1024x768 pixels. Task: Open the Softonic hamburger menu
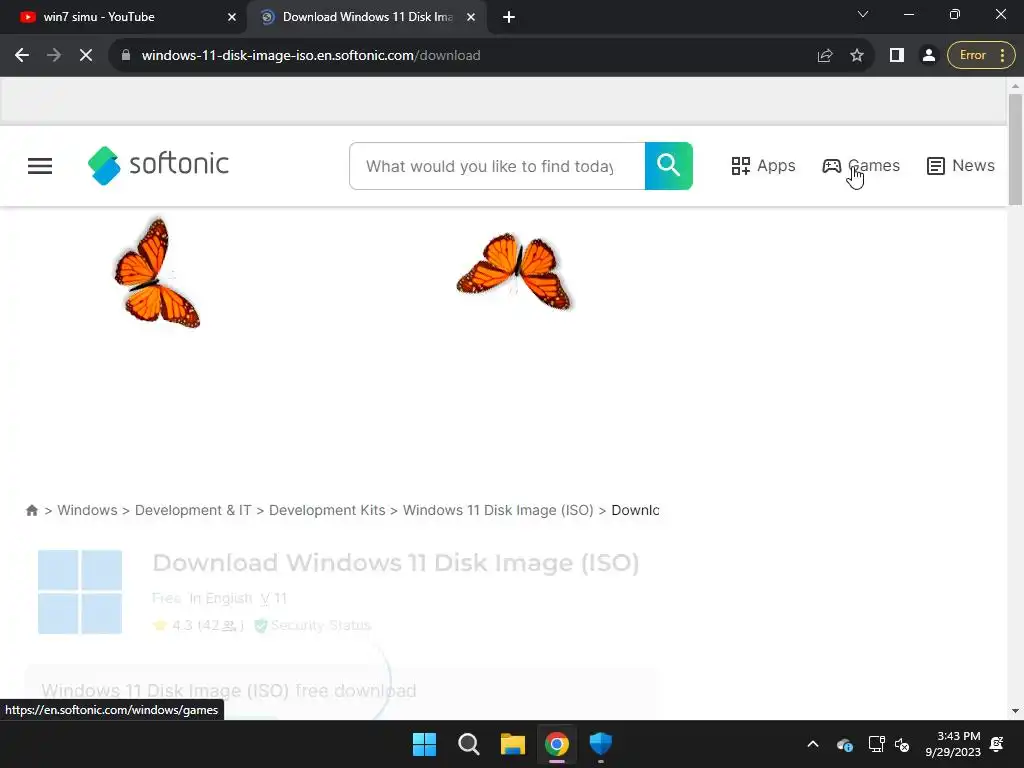click(x=40, y=166)
